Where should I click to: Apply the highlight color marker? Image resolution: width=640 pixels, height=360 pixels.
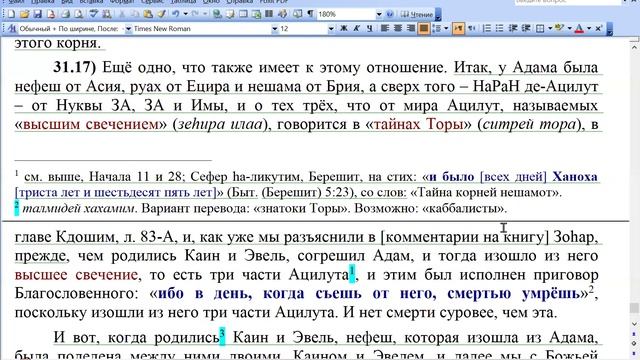(559, 28)
